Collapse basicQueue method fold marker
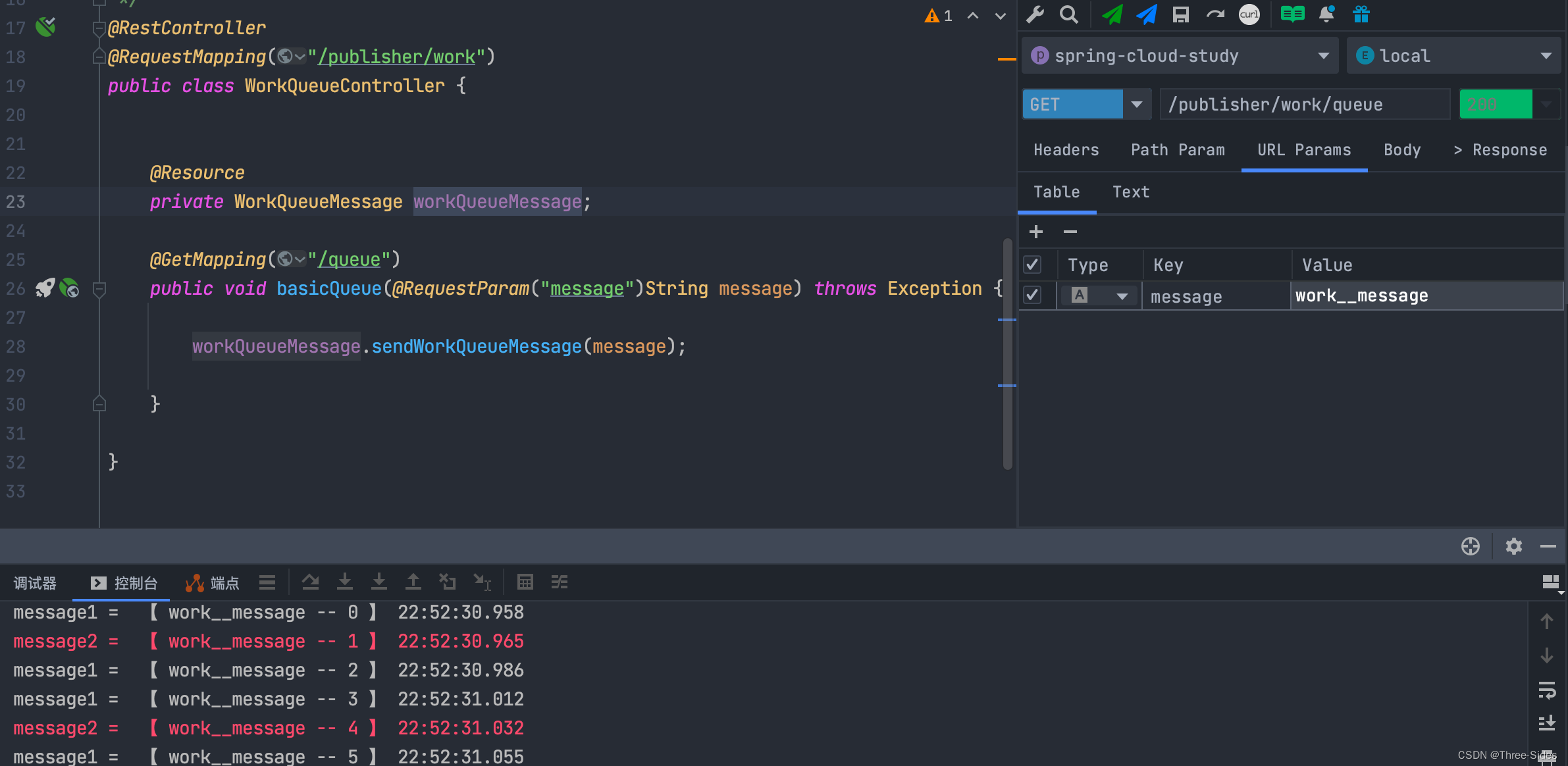Screen dimensions: 1568x766 tap(99, 288)
